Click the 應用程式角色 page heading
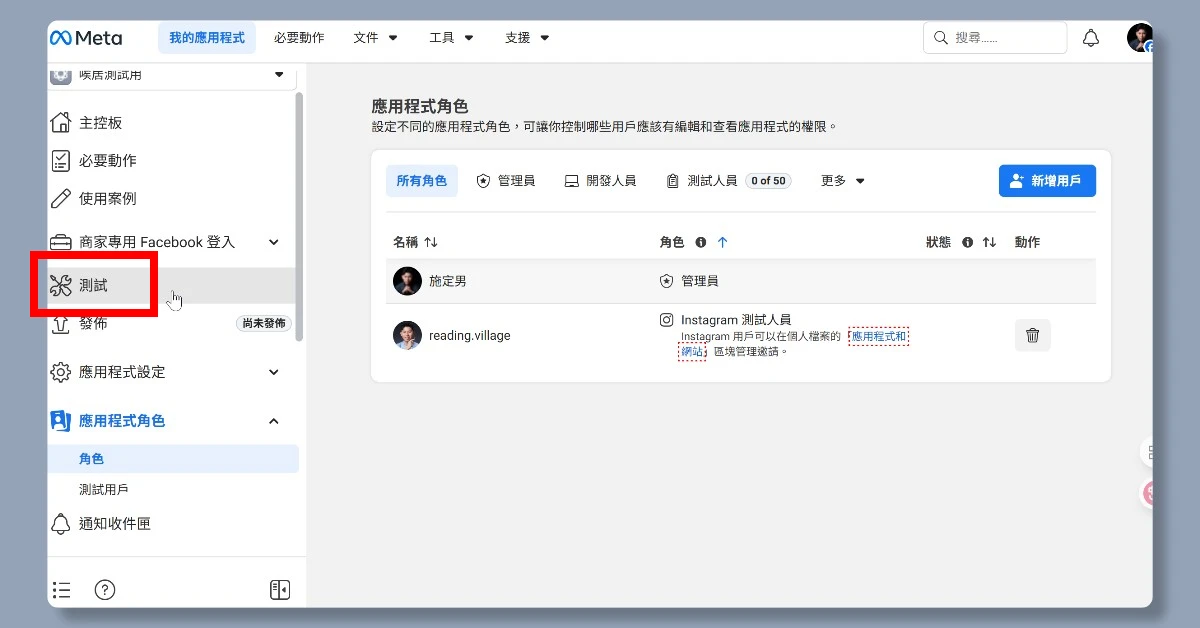Viewport: 1200px width, 628px height. click(419, 106)
